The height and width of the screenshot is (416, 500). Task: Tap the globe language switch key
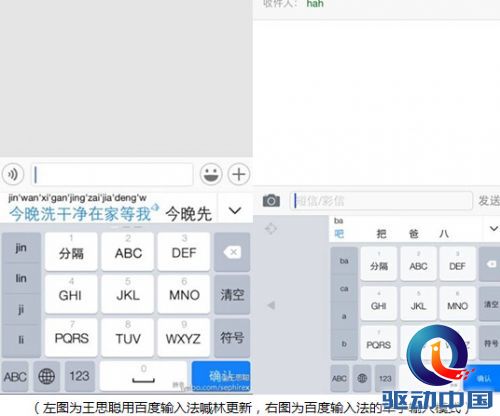(x=46, y=376)
